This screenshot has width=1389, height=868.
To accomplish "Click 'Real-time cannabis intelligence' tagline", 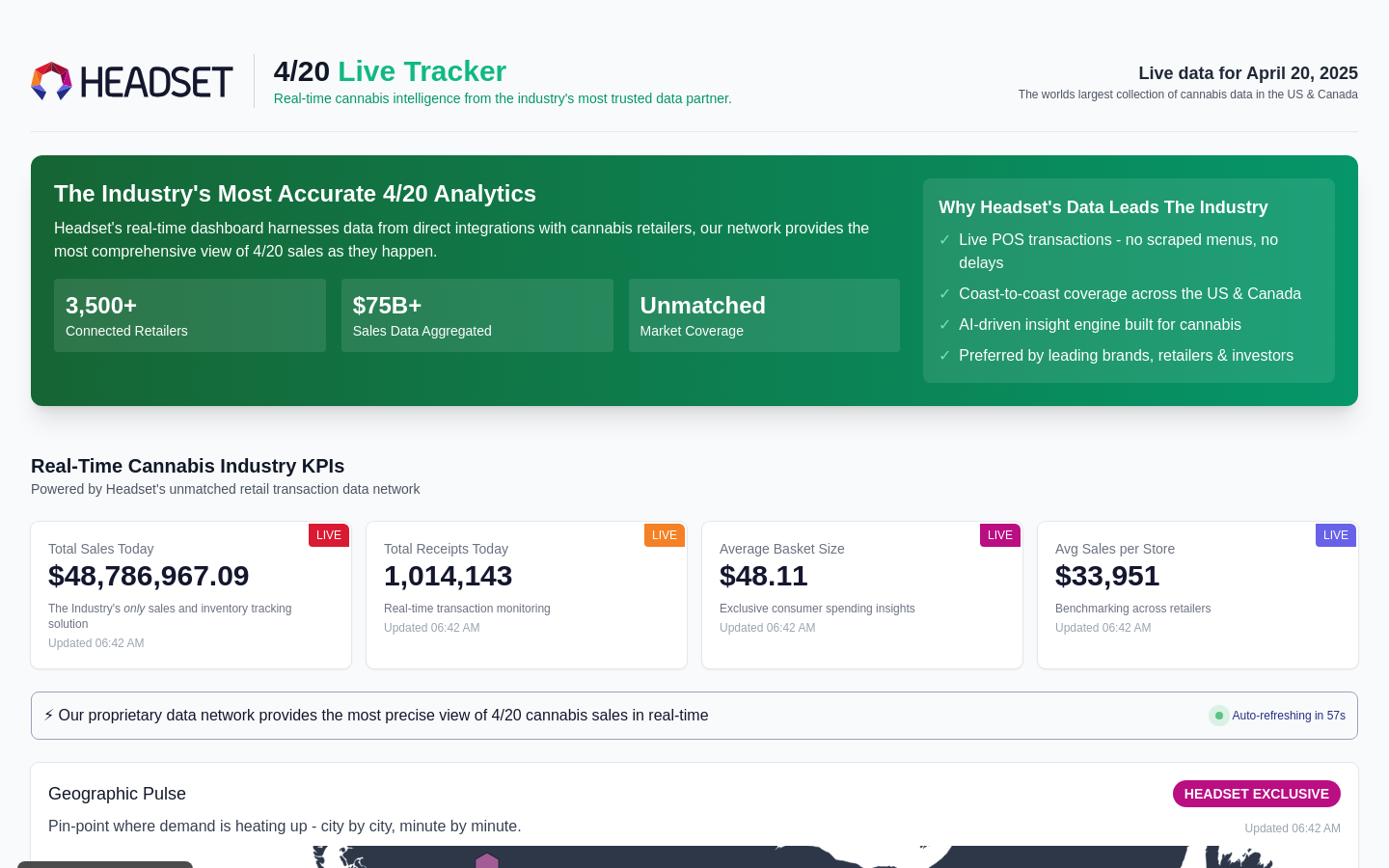I will [x=503, y=98].
